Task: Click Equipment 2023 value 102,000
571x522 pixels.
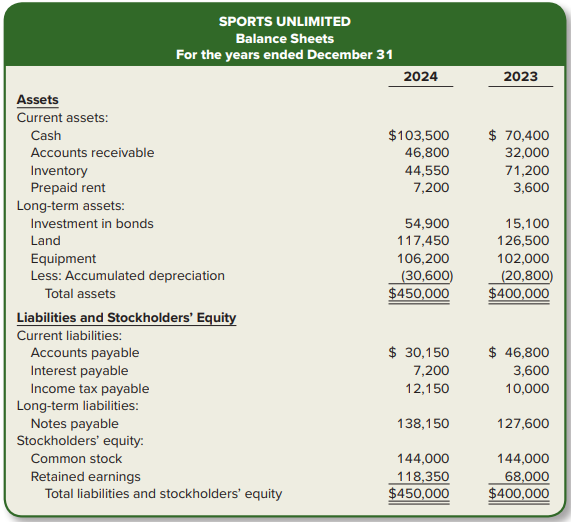Action: tap(523, 258)
